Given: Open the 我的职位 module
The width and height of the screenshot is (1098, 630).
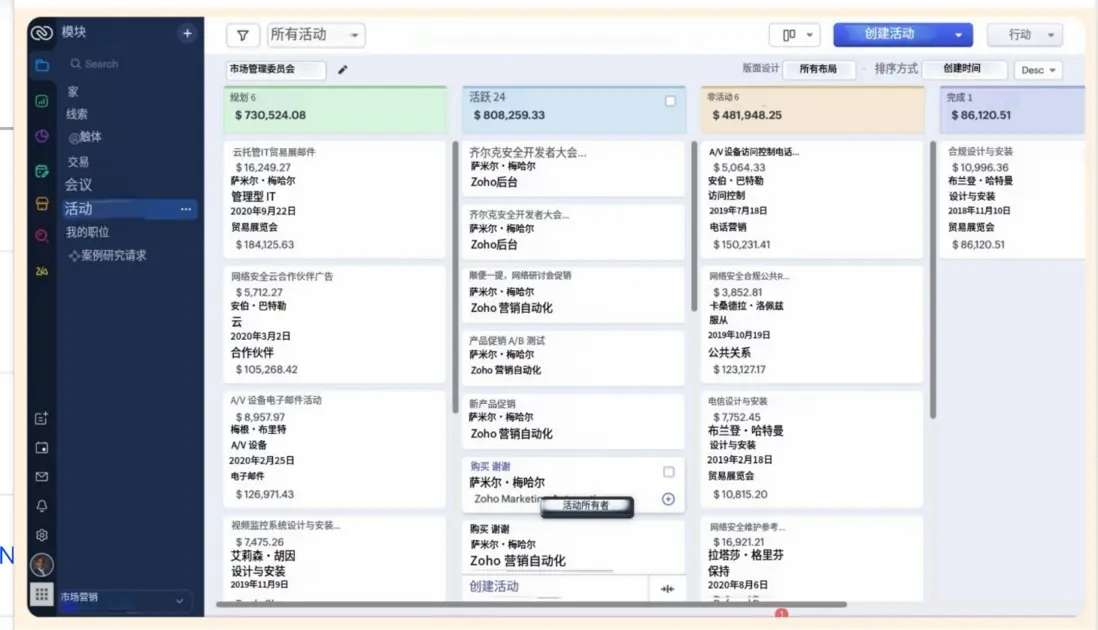Looking at the screenshot, I should pyautogui.click(x=88, y=232).
